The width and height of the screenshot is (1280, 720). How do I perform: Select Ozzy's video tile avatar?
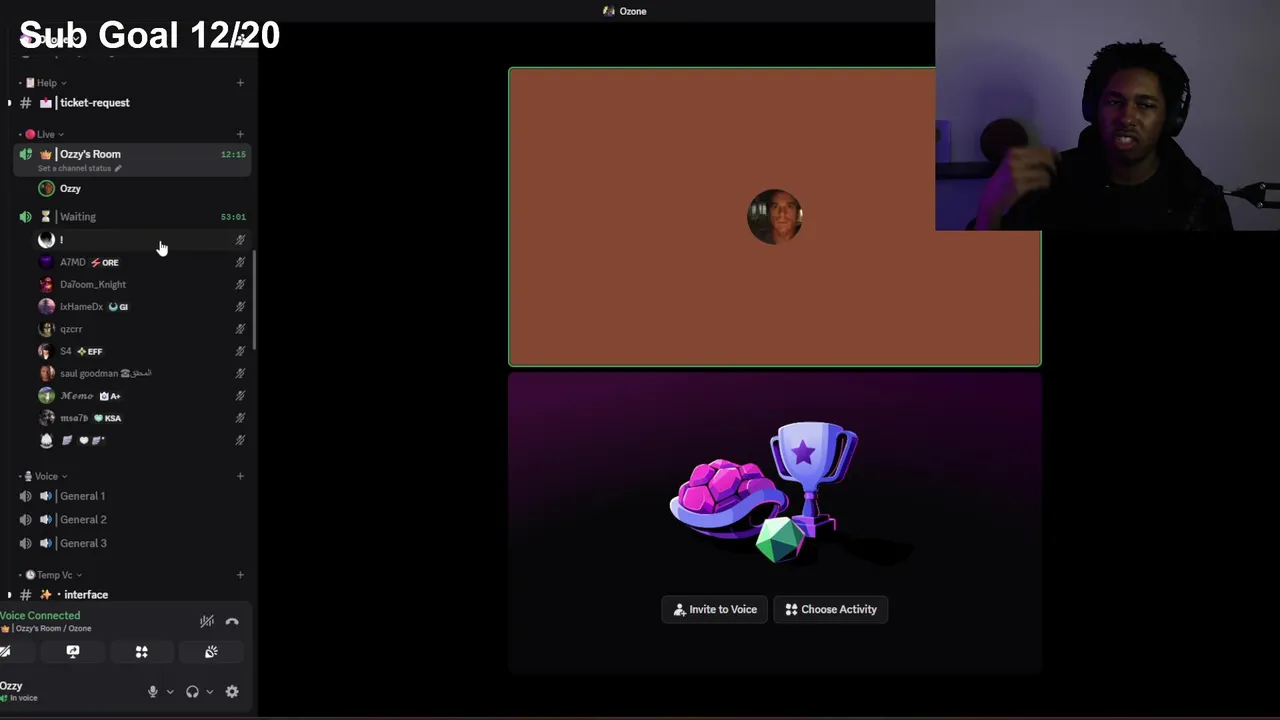coord(775,217)
